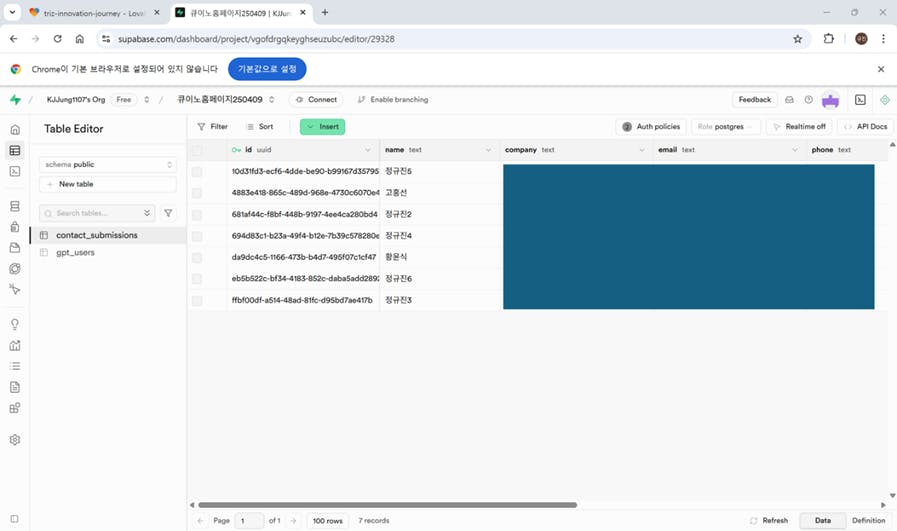897x531 pixels.
Task: Toggle Realtime off button
Action: pos(799,126)
